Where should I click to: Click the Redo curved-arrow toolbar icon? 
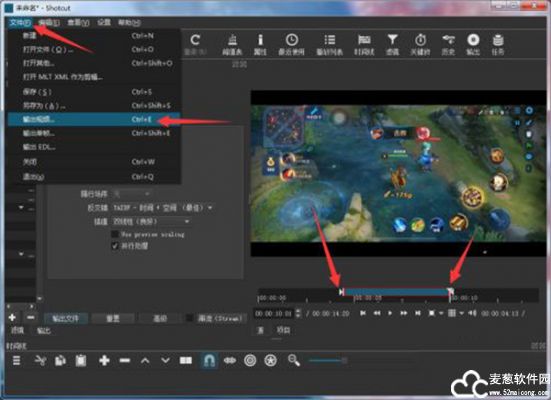pyautogui.click(x=195, y=40)
